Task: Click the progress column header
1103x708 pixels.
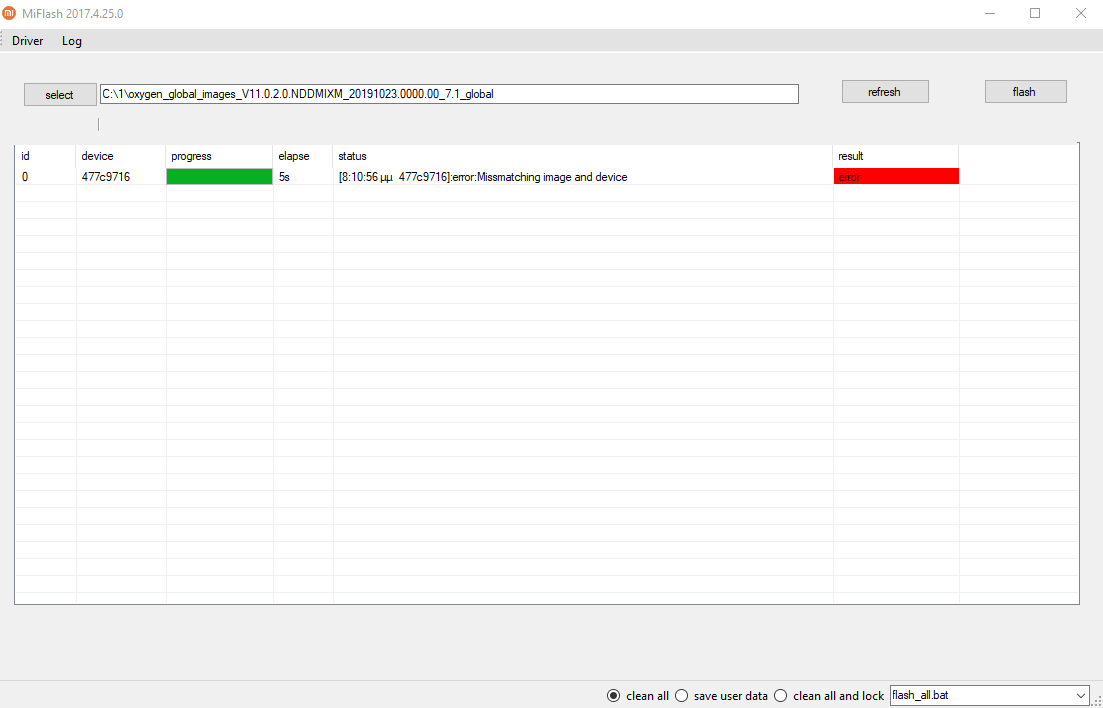Action: click(219, 156)
